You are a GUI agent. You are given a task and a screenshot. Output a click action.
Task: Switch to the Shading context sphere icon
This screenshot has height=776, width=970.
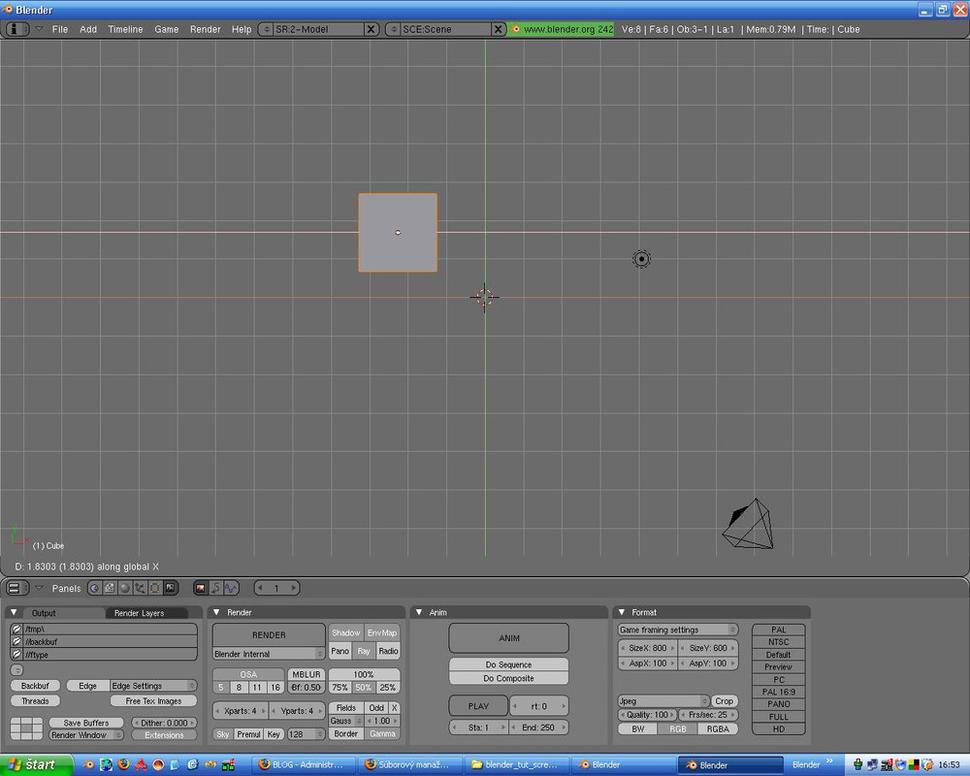[x=124, y=588]
